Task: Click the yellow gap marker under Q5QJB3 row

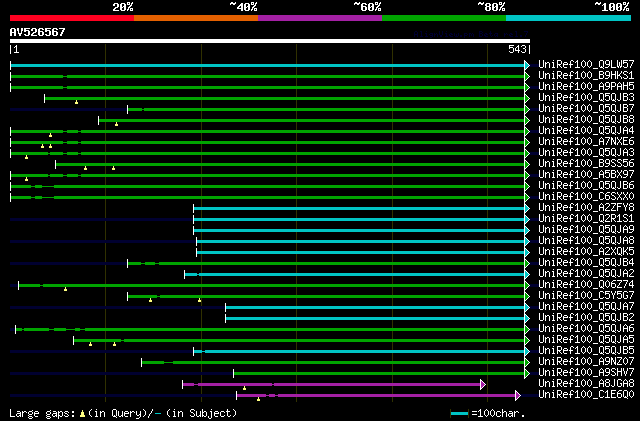Action: coord(76,102)
